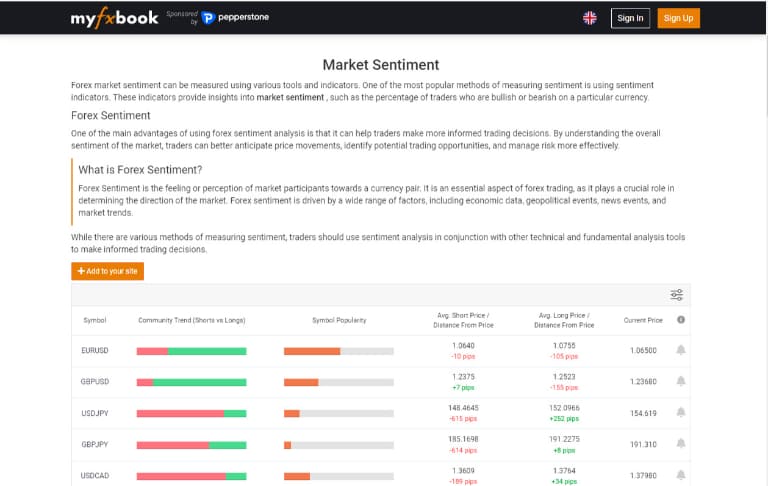The height and width of the screenshot is (486, 768).
Task: Open language selector UK flag
Action: 590,18
